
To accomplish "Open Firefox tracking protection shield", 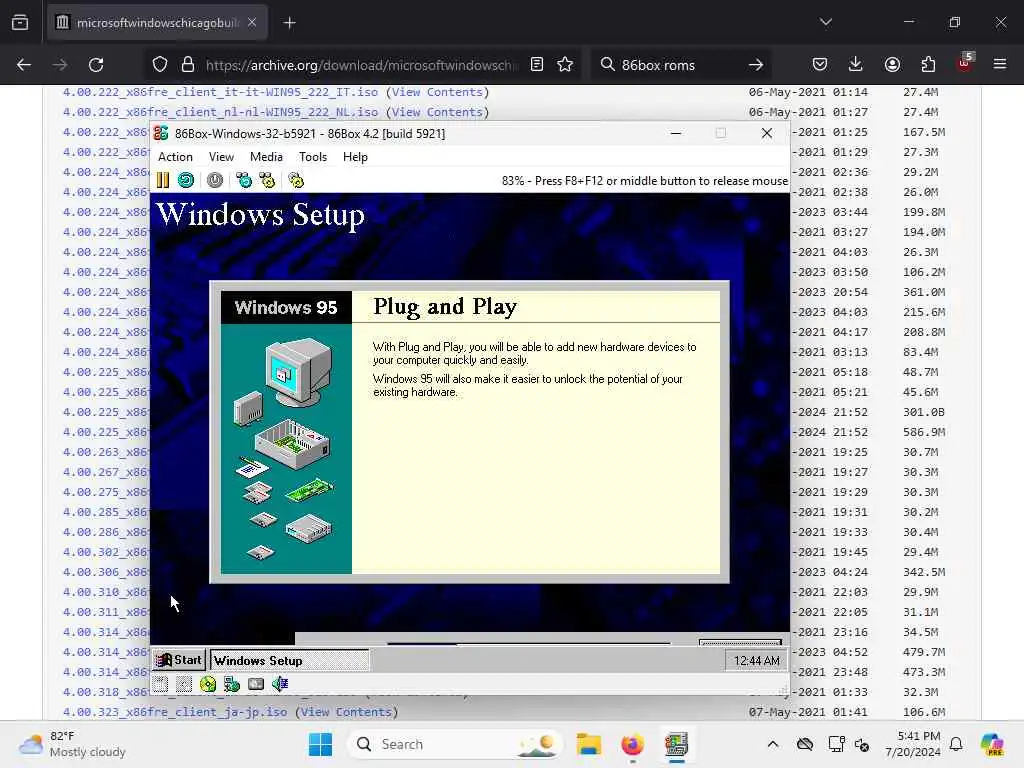I will 160,65.
